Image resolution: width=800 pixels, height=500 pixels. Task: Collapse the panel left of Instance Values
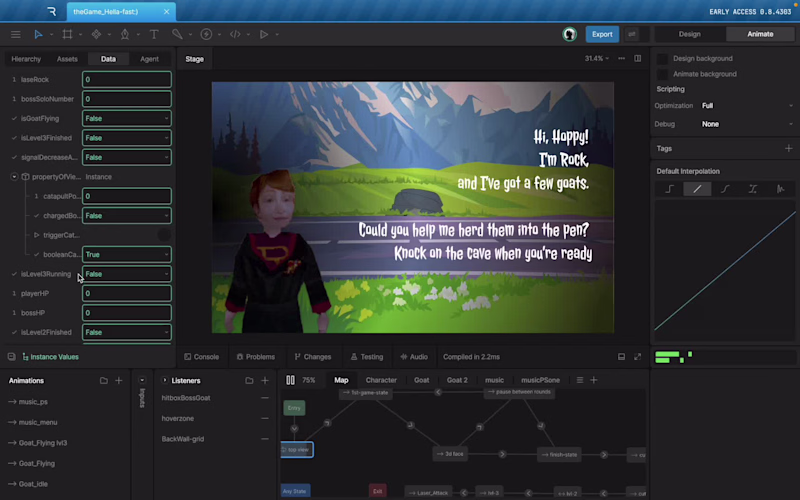click(11, 357)
